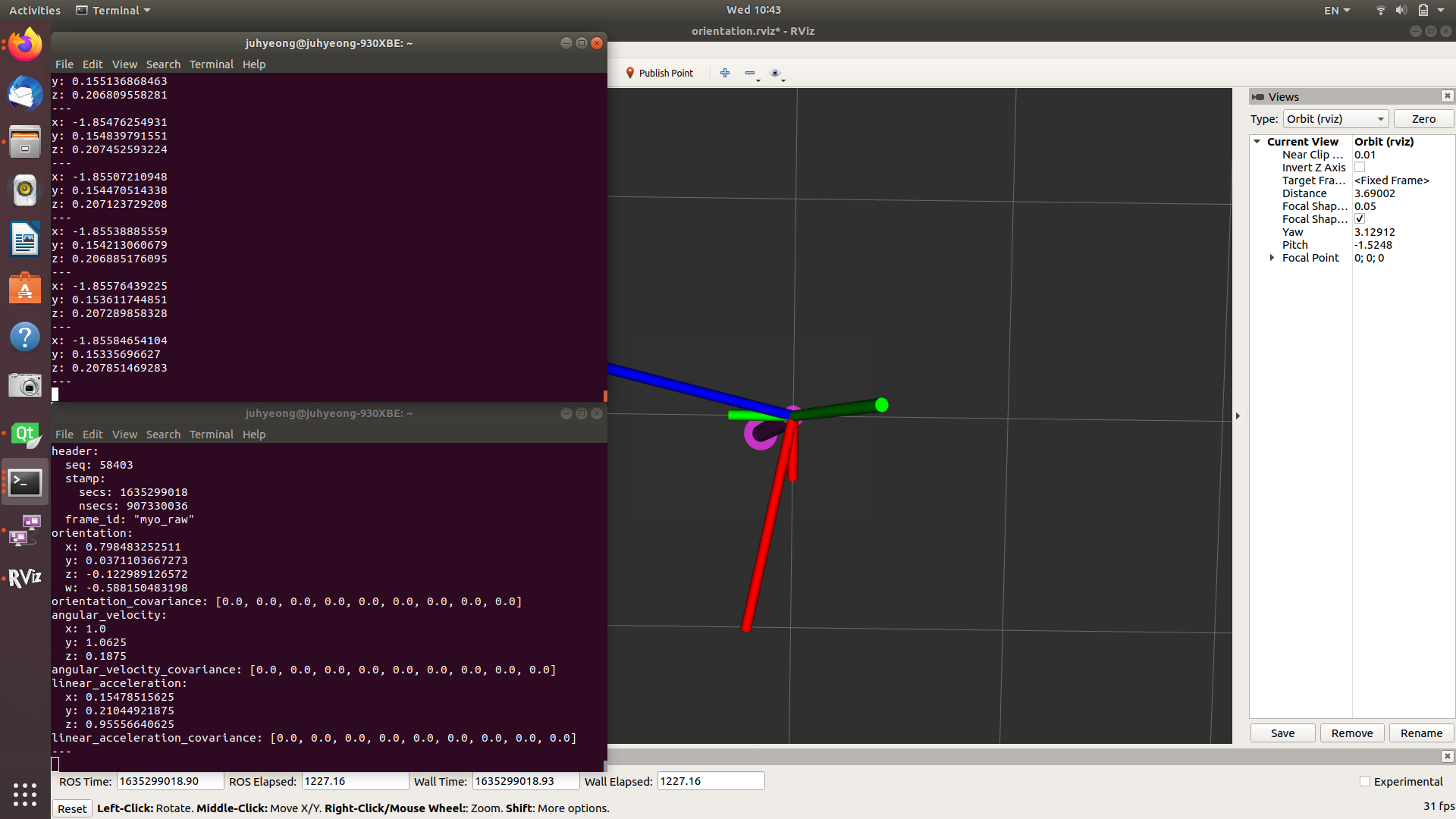Expand the Focal Point tree item
The width and height of the screenshot is (1456, 819).
[x=1272, y=258]
